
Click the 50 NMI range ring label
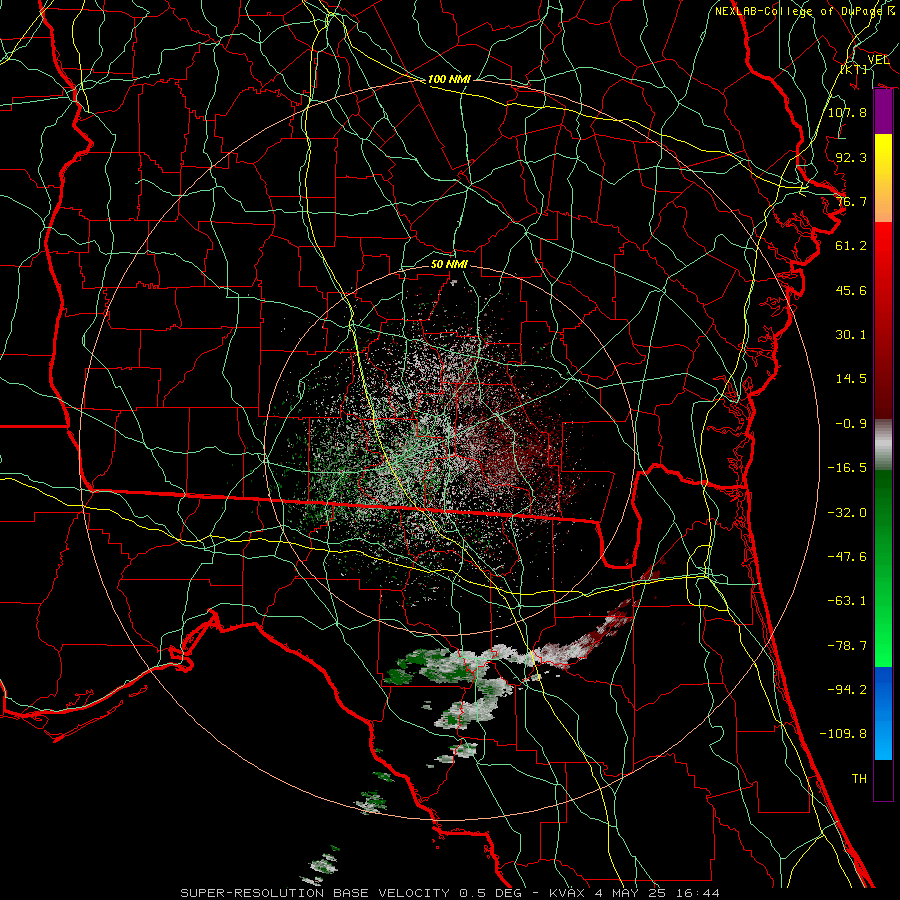coord(449,264)
